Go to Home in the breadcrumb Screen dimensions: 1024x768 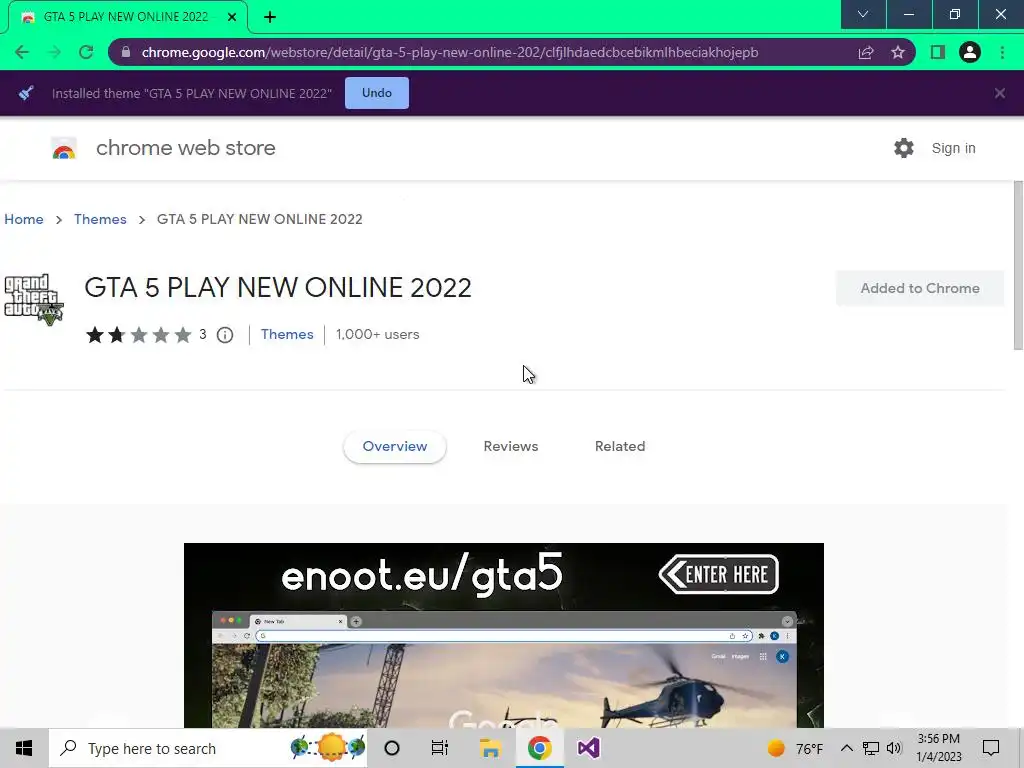point(24,219)
